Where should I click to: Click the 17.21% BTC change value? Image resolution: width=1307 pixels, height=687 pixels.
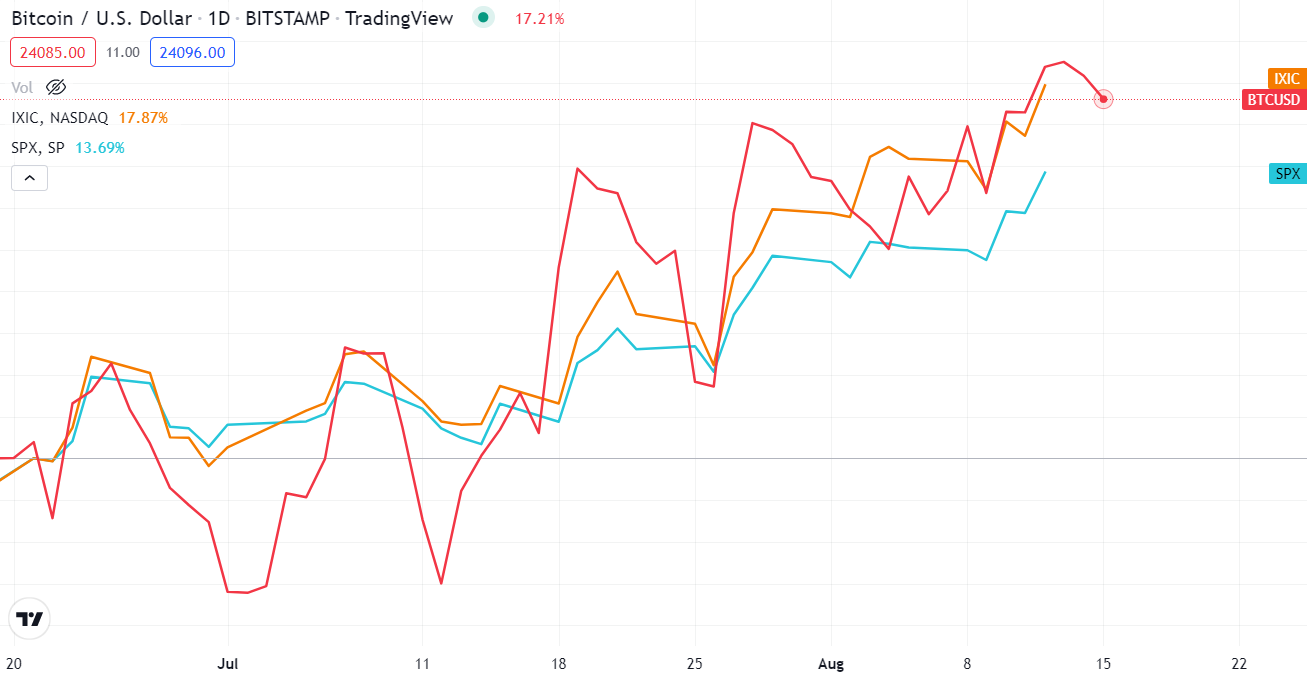tap(540, 18)
